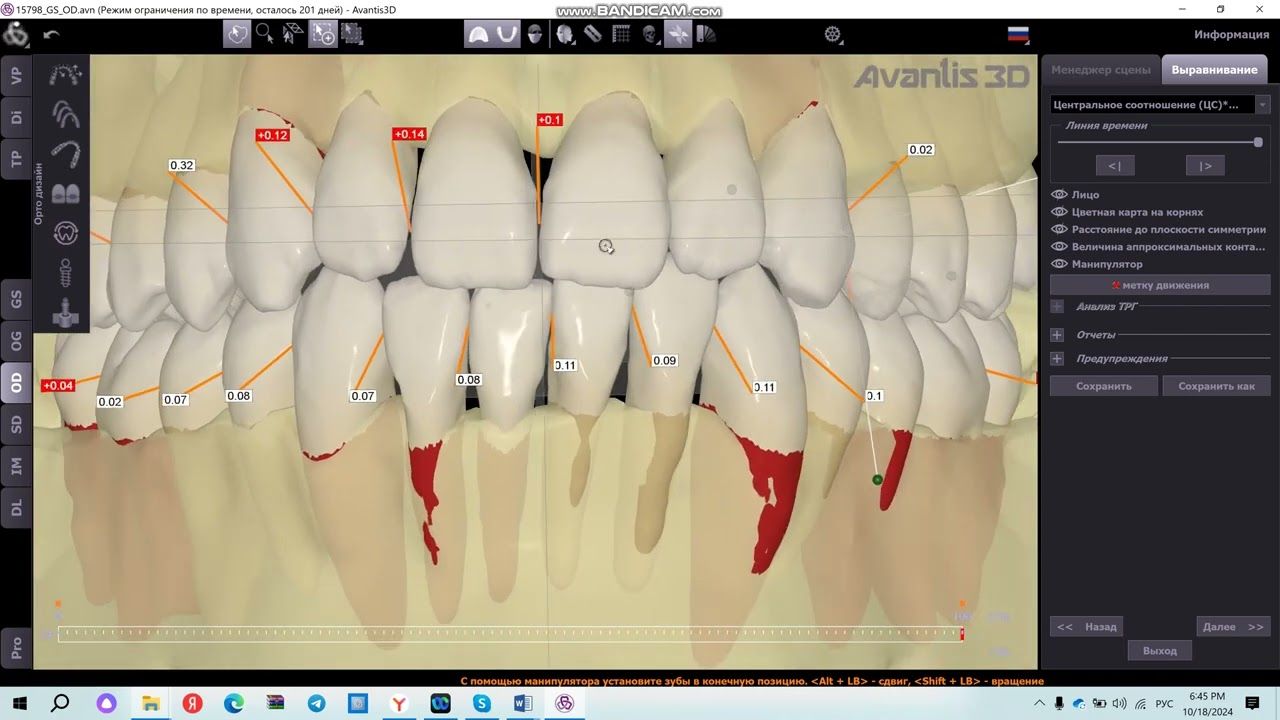
Task: Show upper jaw arch view icon
Action: pyautogui.click(x=479, y=34)
